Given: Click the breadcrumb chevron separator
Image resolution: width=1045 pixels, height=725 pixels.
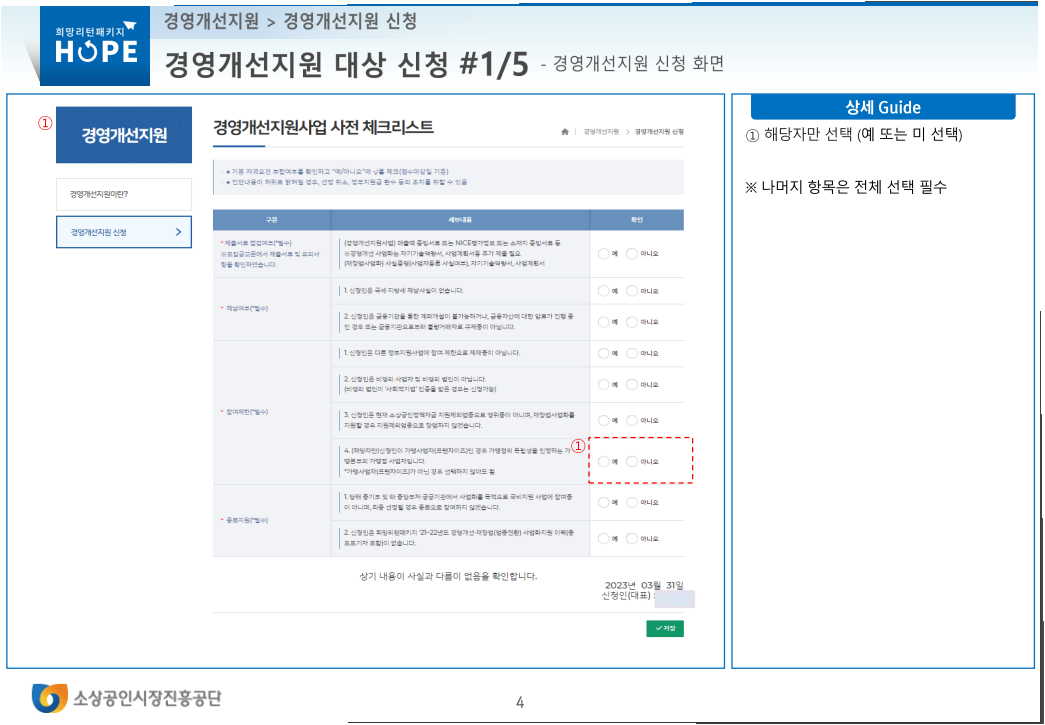Looking at the screenshot, I should coord(628,132).
